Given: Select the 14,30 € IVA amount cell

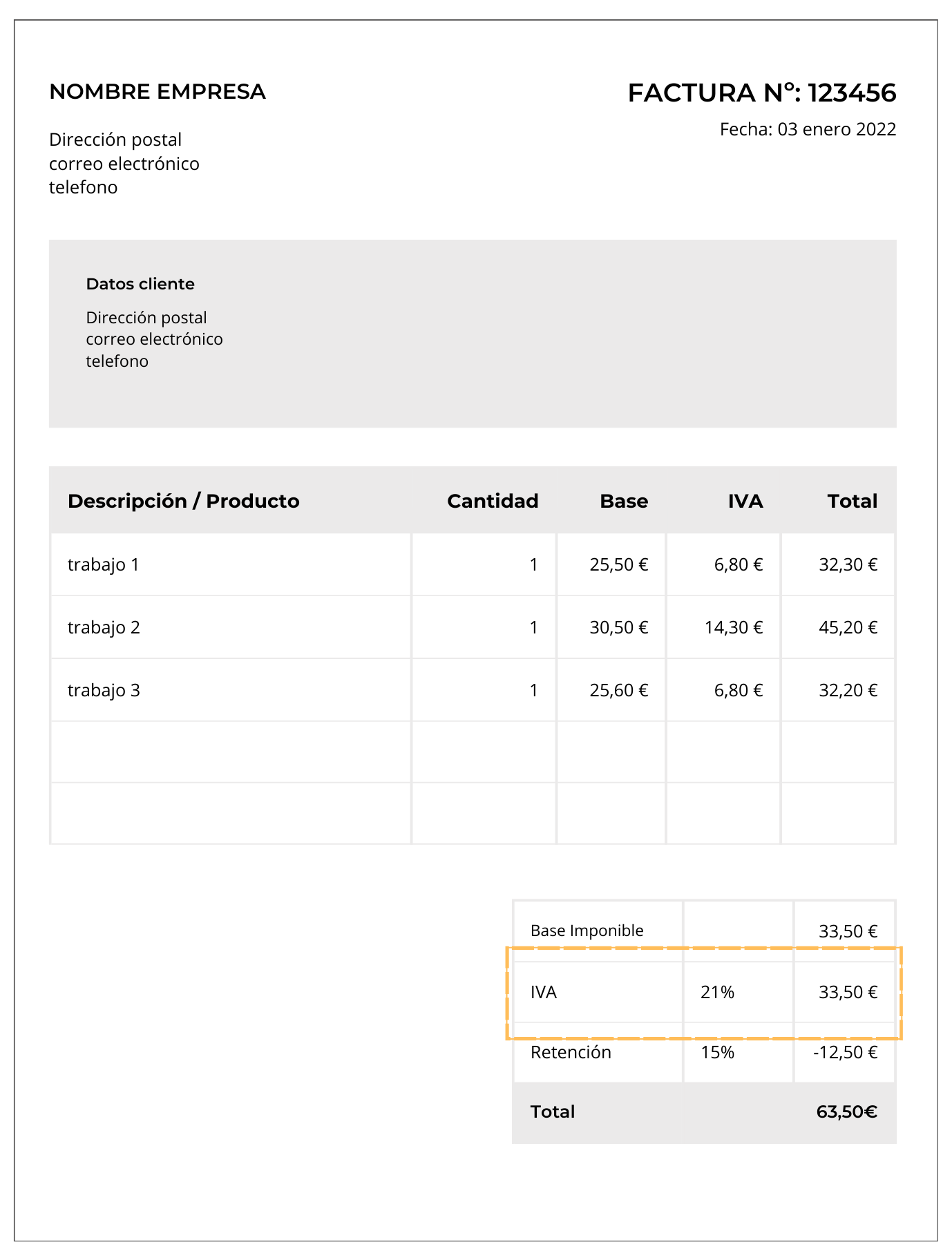Looking at the screenshot, I should pos(733,628).
